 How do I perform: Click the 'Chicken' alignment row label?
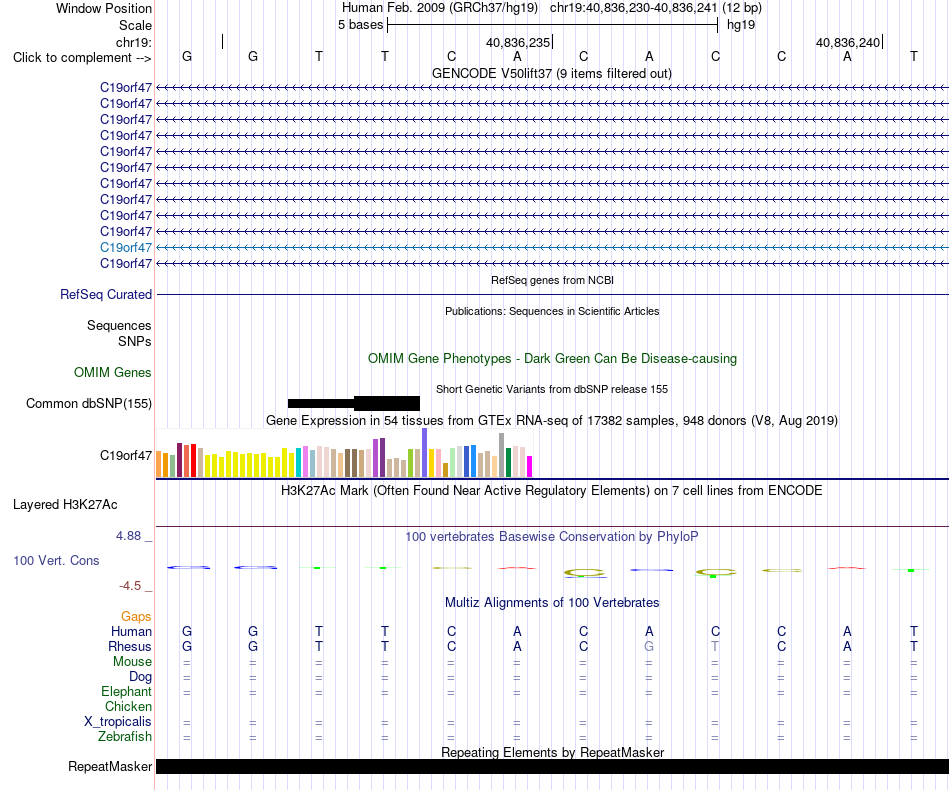click(128, 706)
